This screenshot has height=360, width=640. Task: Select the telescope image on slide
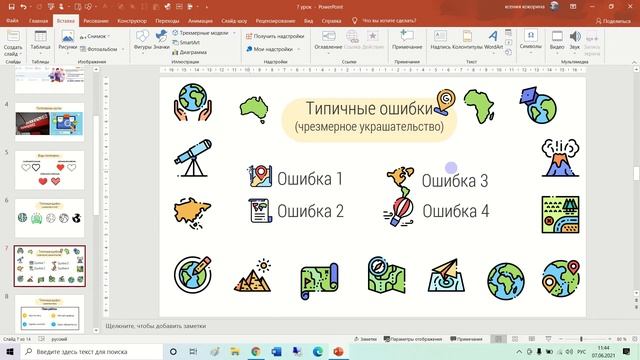tap(193, 158)
